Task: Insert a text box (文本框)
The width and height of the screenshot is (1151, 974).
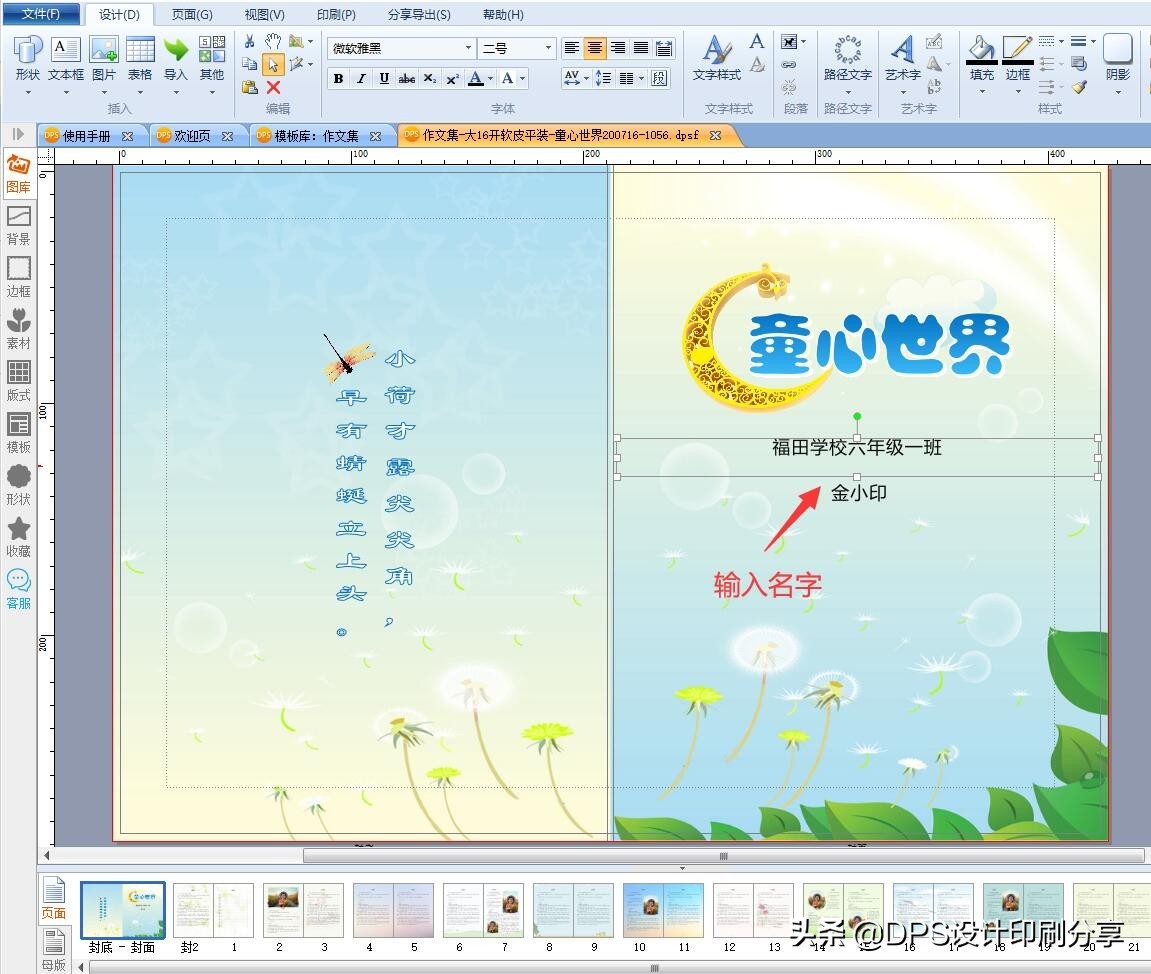Action: (x=66, y=59)
